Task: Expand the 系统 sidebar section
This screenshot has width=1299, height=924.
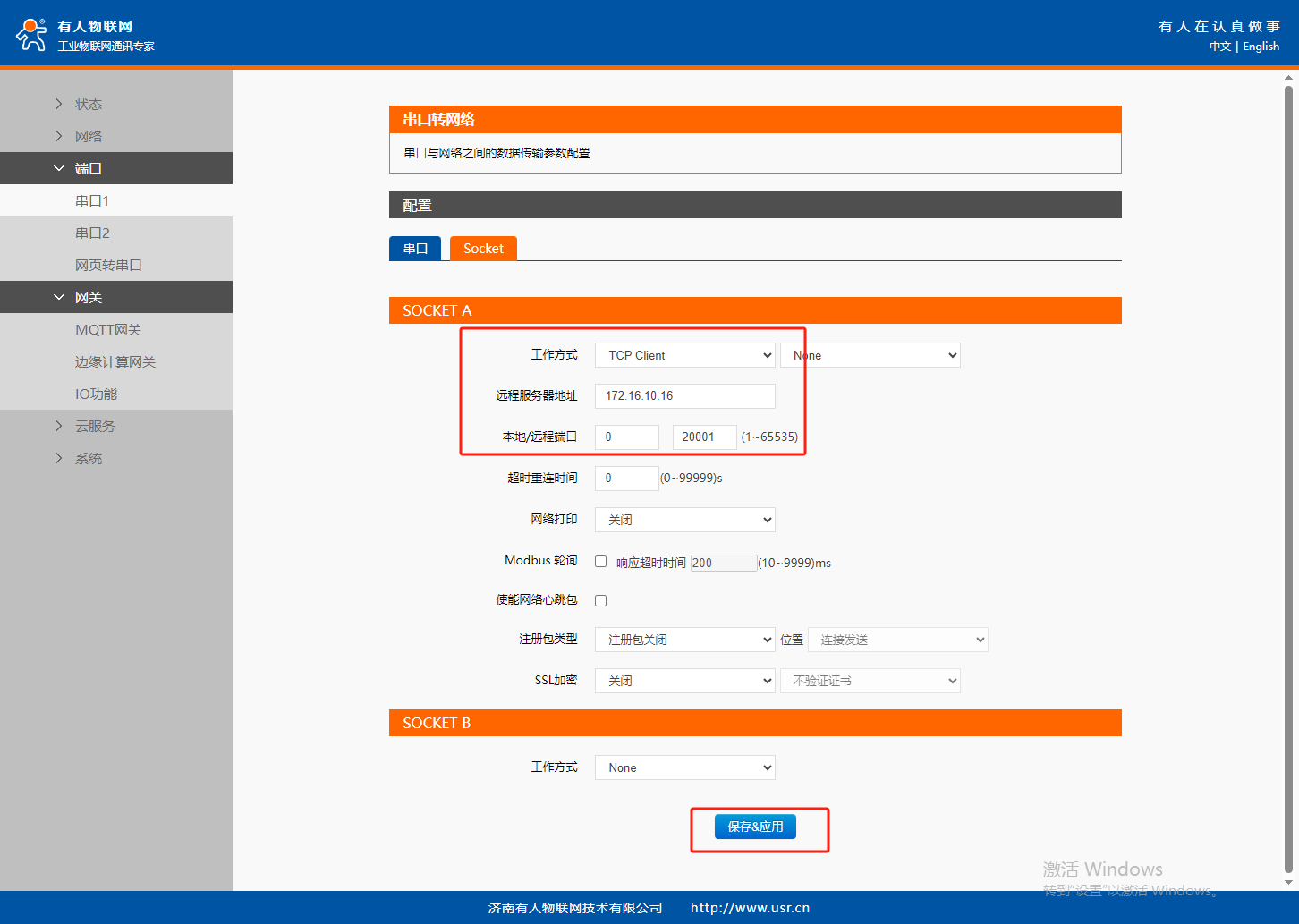Action: [88, 458]
